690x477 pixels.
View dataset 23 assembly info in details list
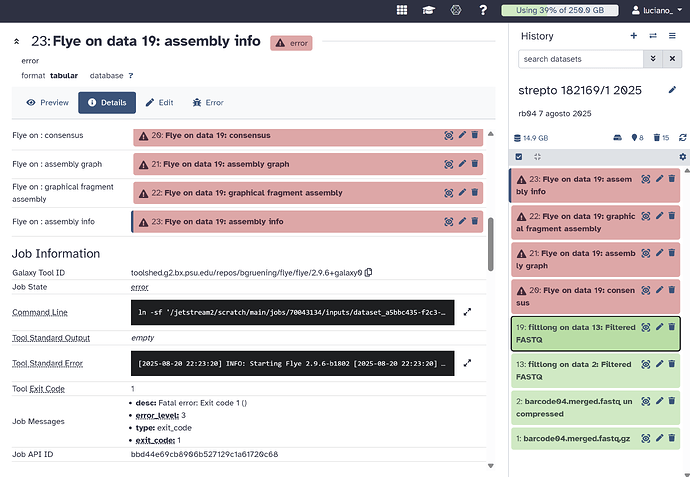click(448, 221)
